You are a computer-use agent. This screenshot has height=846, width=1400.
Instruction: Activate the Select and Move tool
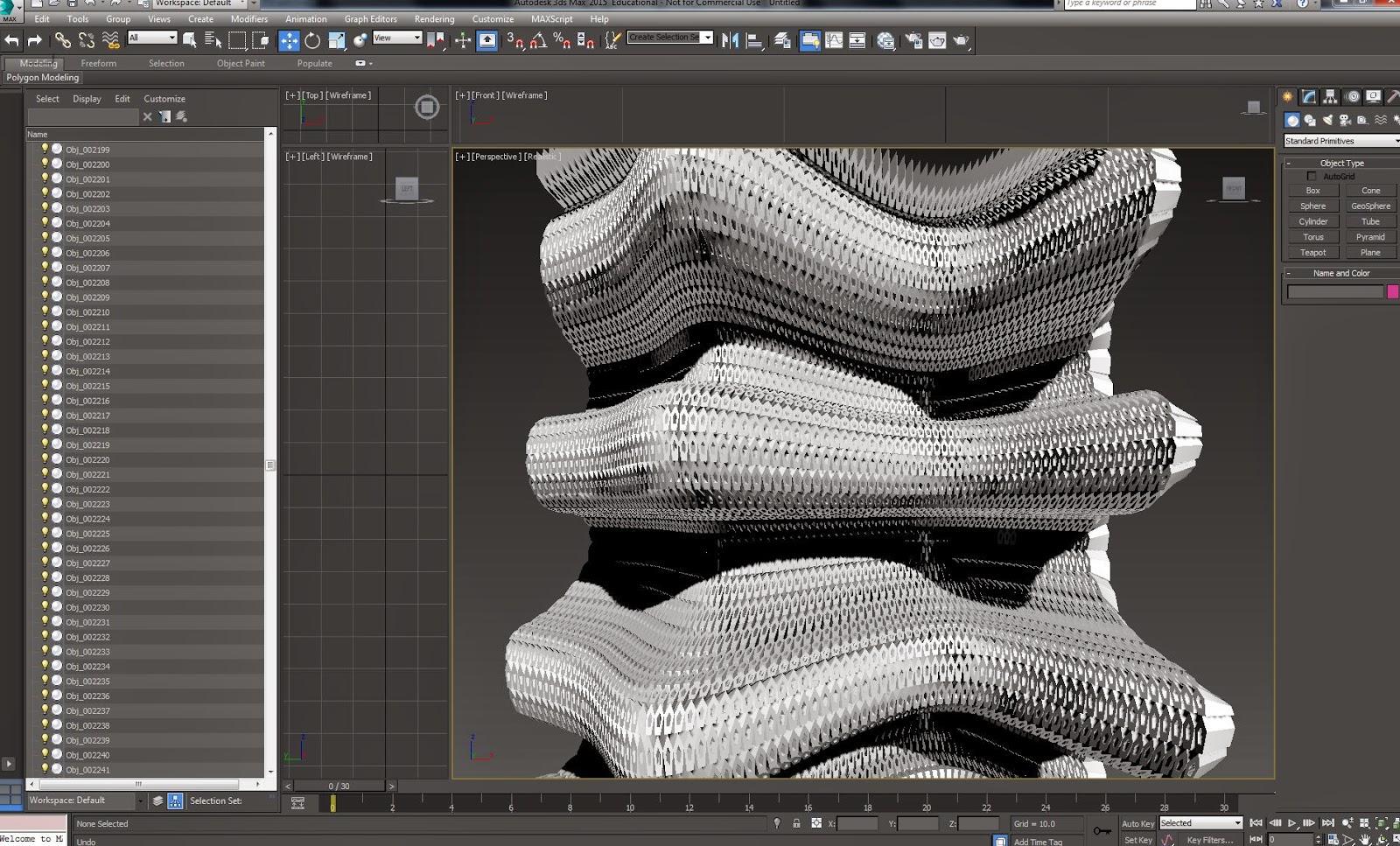pos(289,40)
